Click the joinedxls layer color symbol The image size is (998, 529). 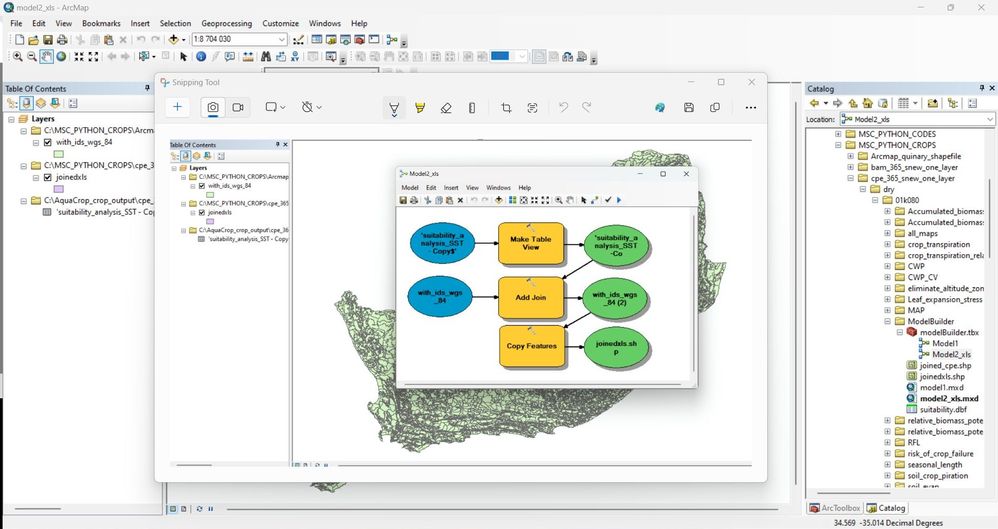pyautogui.click(x=59, y=189)
